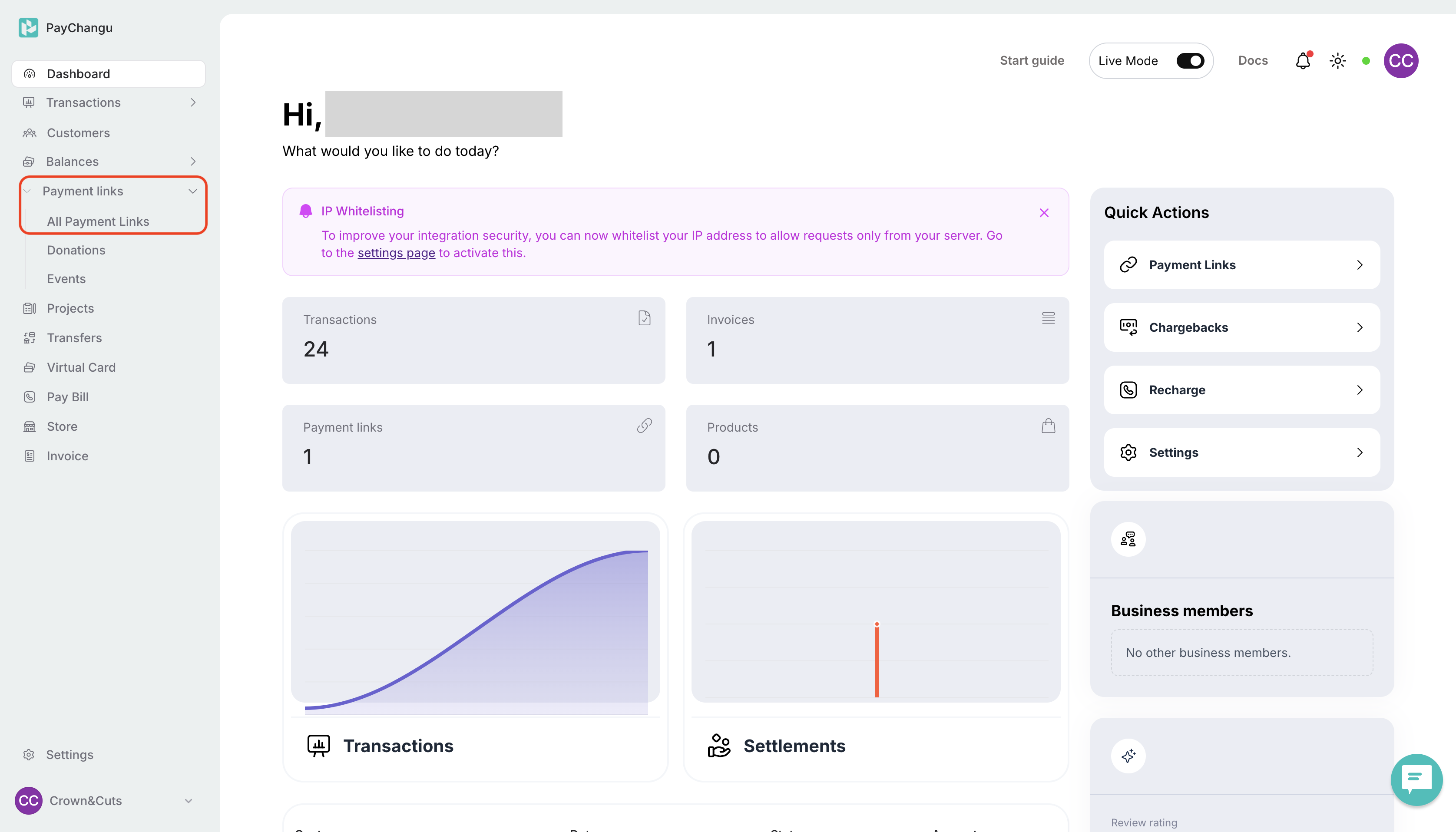Collapse the Payment links sidebar section
The height and width of the screenshot is (832, 1456).
click(x=192, y=191)
